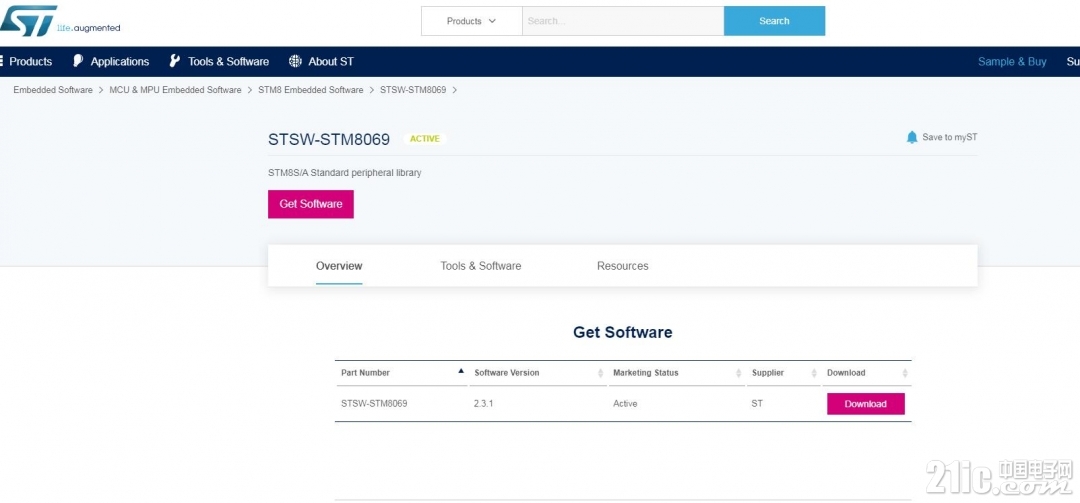Click the STM8S/A Standard peripheral library description
The image size is (1080, 503).
(x=344, y=173)
